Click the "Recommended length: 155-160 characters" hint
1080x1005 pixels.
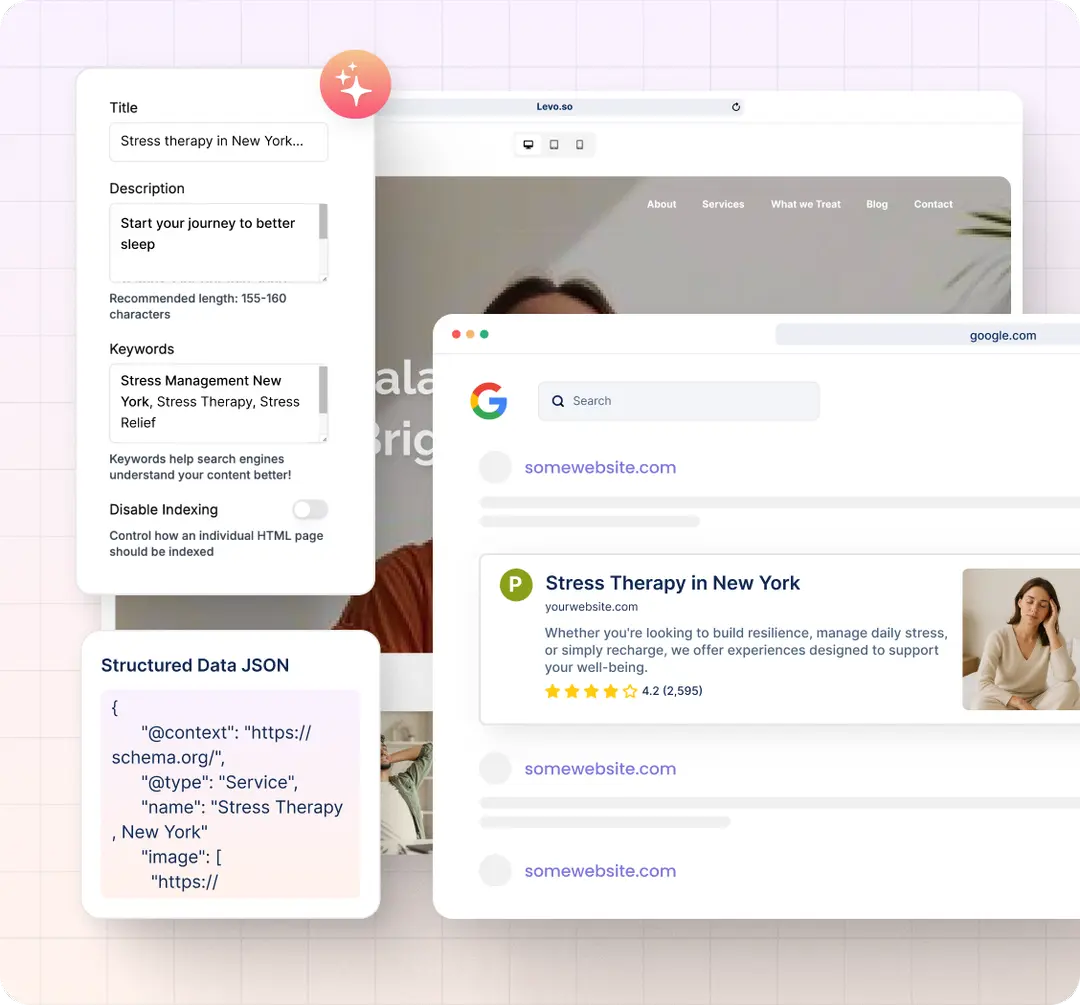(x=198, y=307)
